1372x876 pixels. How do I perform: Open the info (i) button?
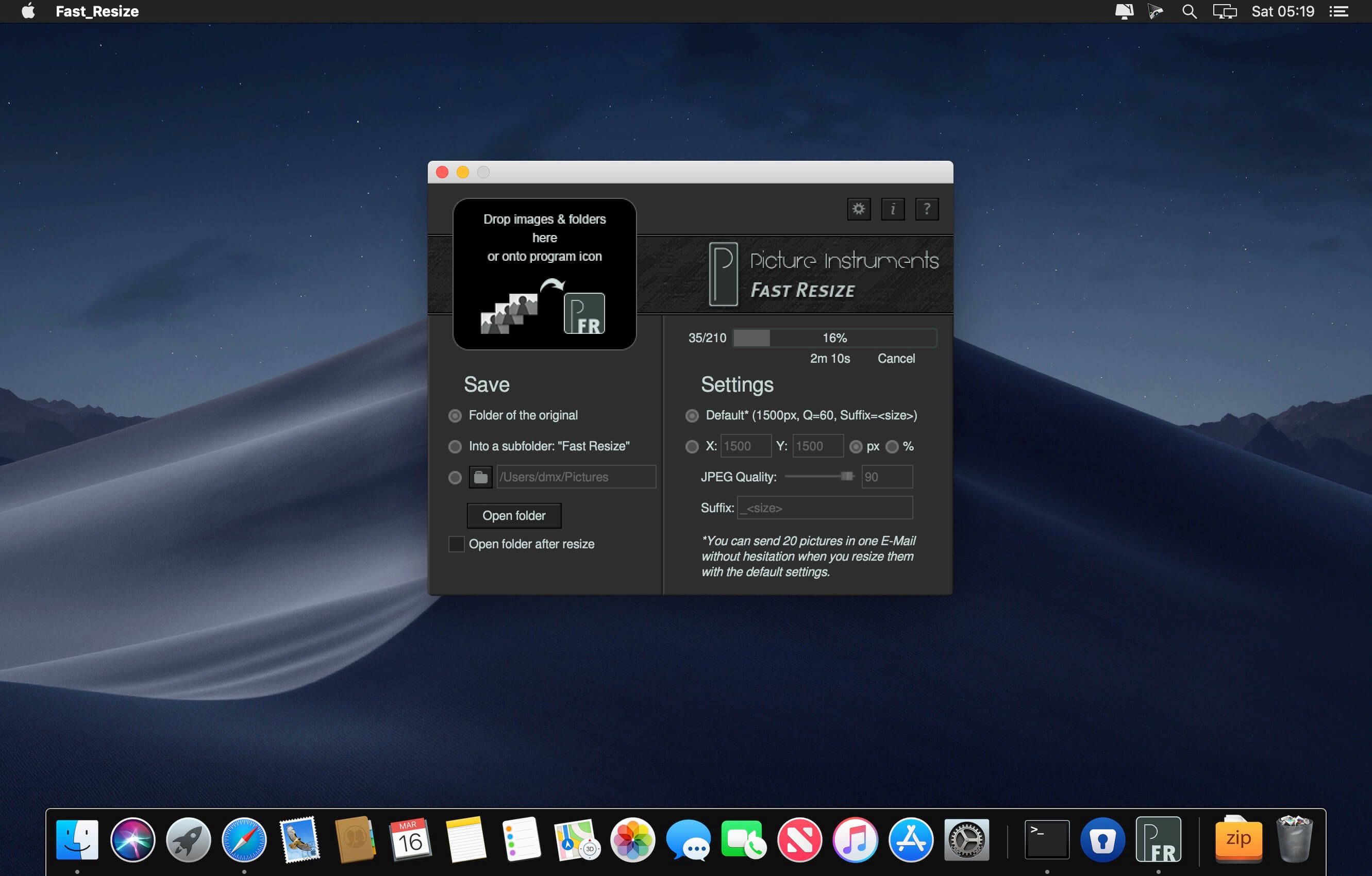coord(893,209)
